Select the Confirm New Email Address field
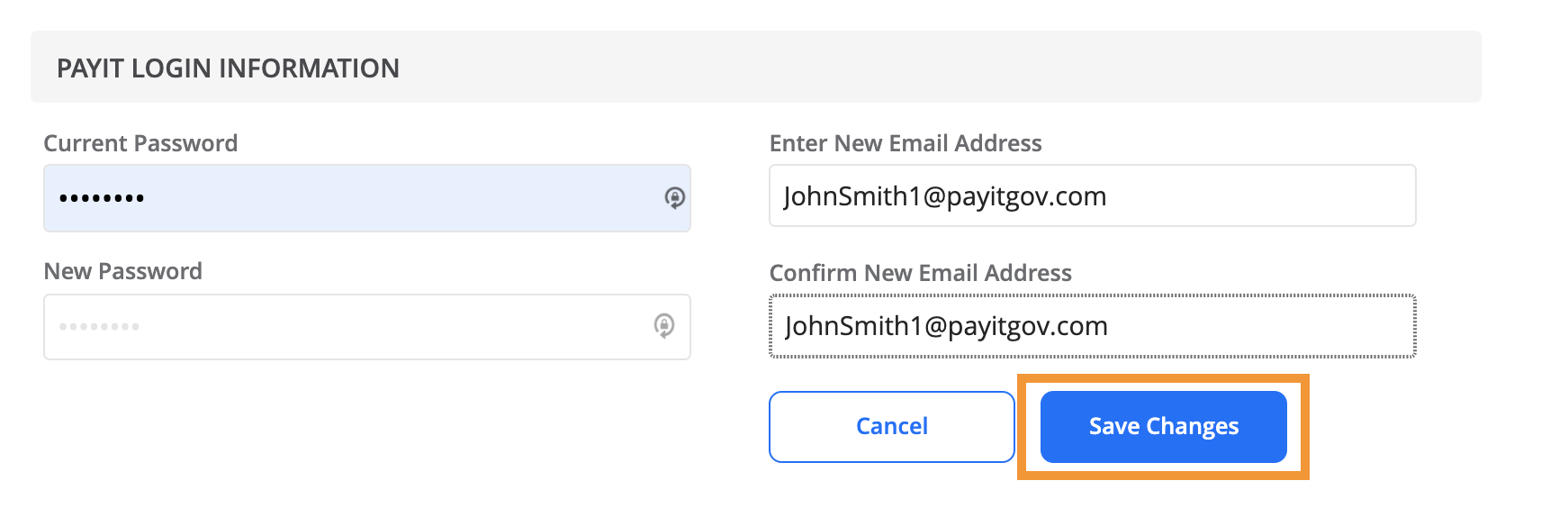This screenshot has width=1568, height=508. point(1092,325)
